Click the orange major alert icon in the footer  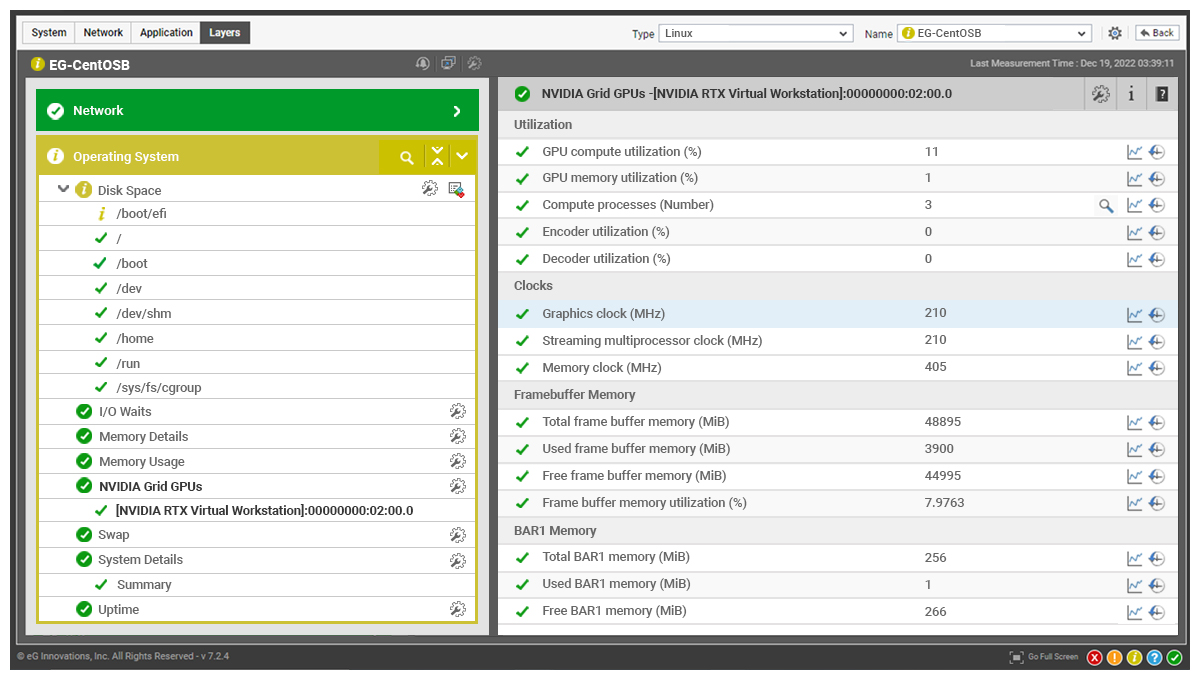(1114, 657)
